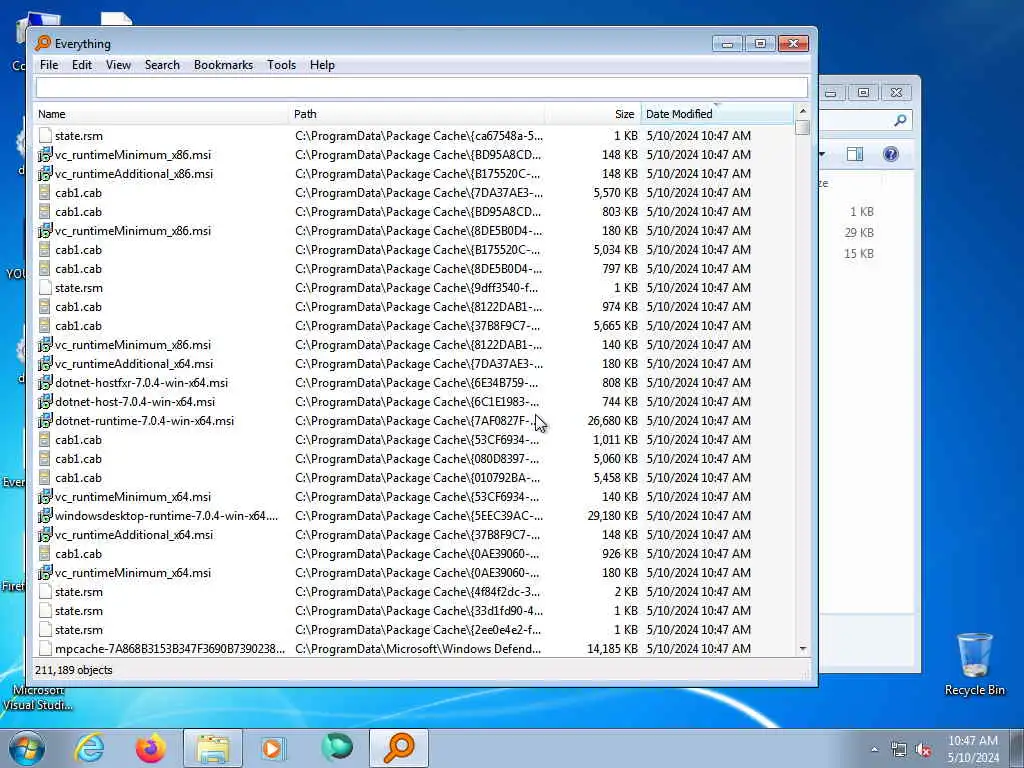
Task: Click path of the {9dff3540-f row
Action: point(417,287)
